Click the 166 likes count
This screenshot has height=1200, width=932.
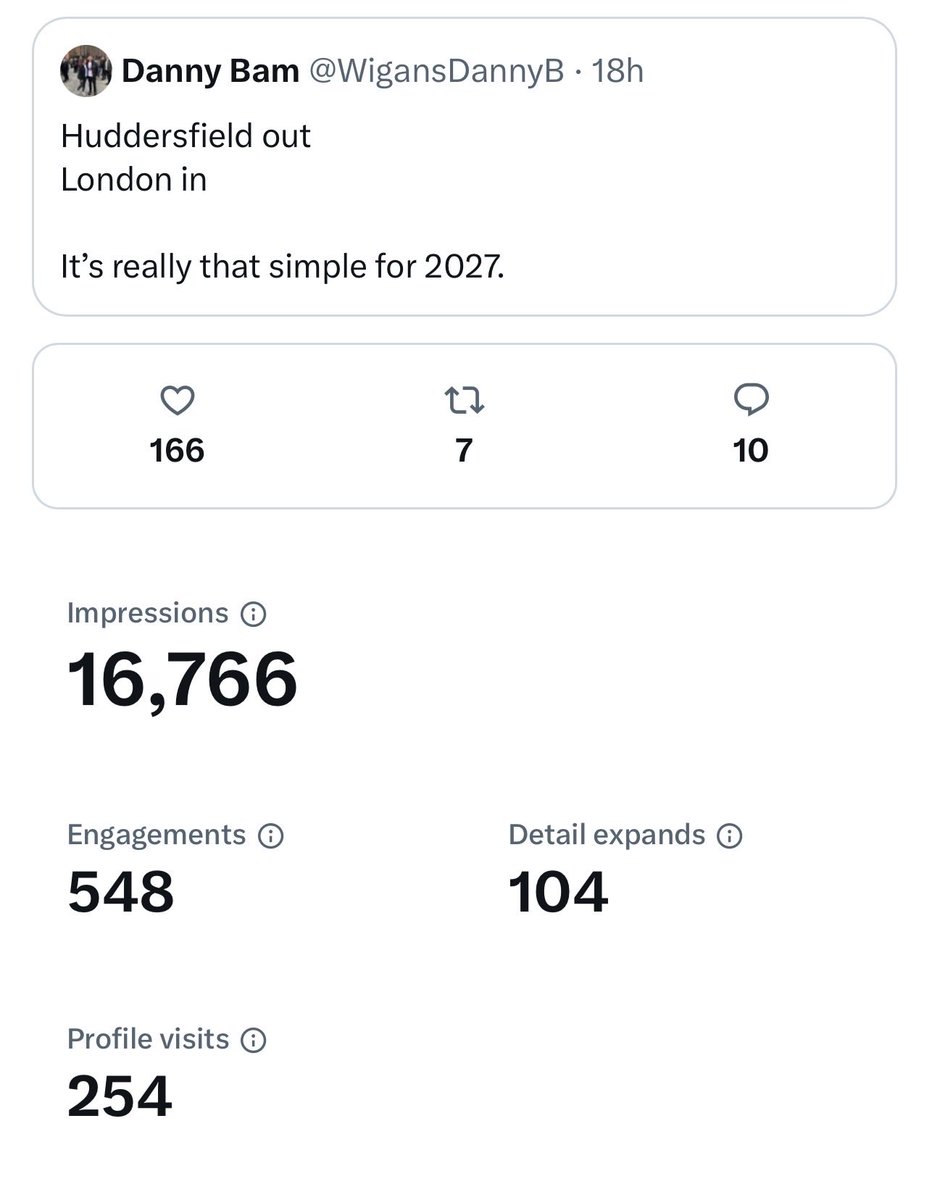click(177, 450)
